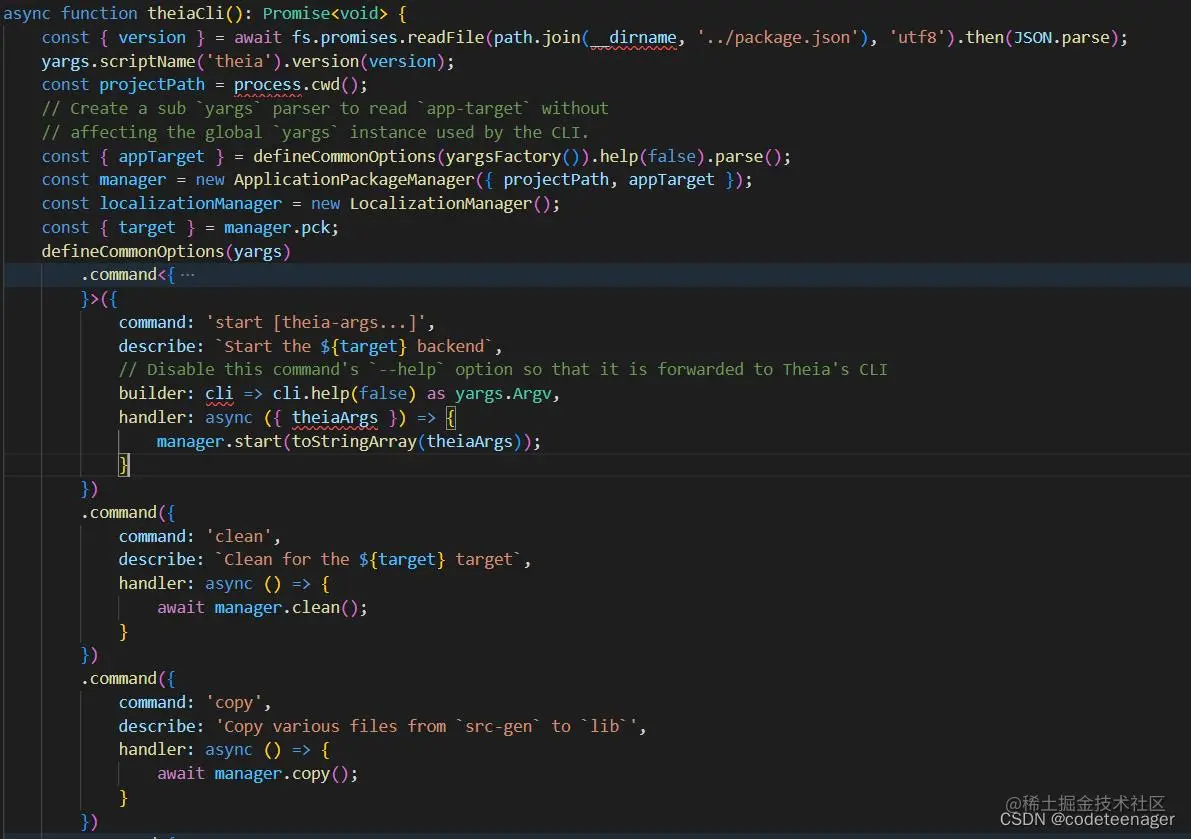The height and width of the screenshot is (839, 1191).
Task: Click yargsFactory() call
Action: 513,156
